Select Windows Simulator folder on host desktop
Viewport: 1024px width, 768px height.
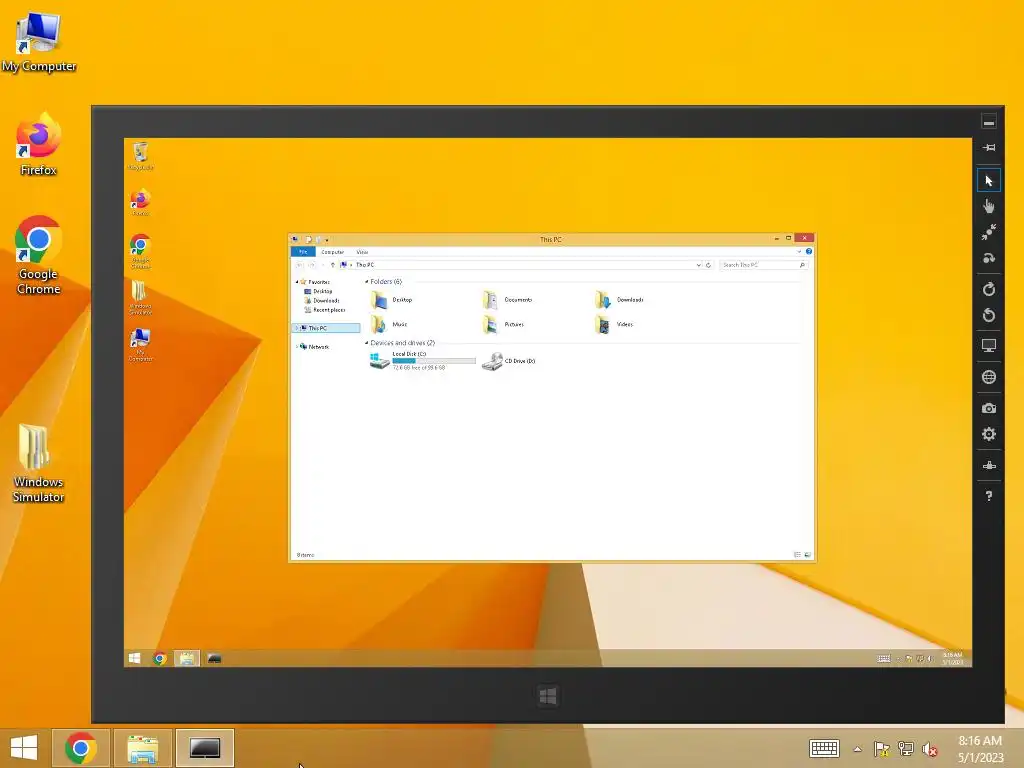(x=39, y=463)
